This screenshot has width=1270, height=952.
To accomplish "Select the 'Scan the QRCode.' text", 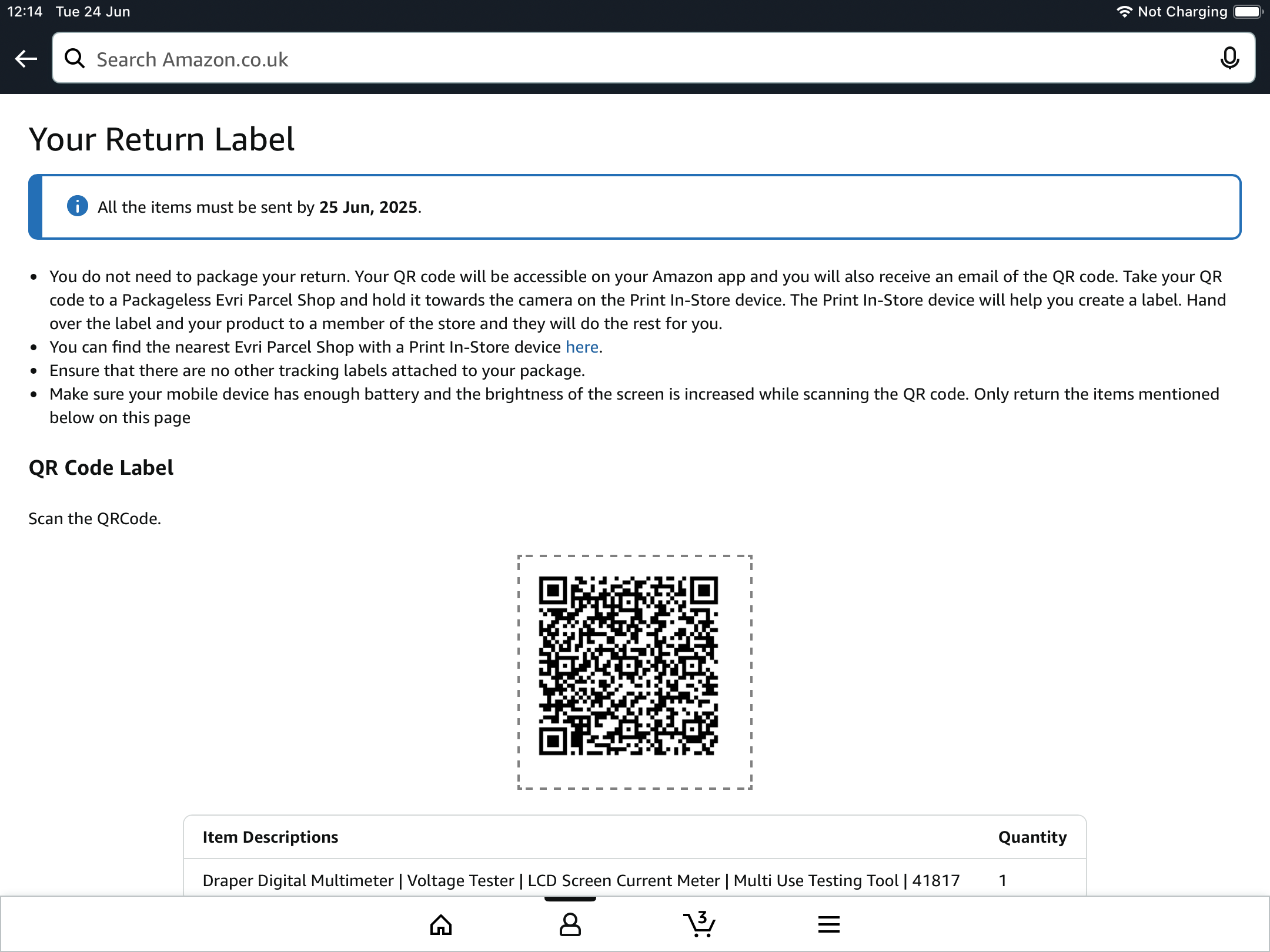I will [95, 519].
